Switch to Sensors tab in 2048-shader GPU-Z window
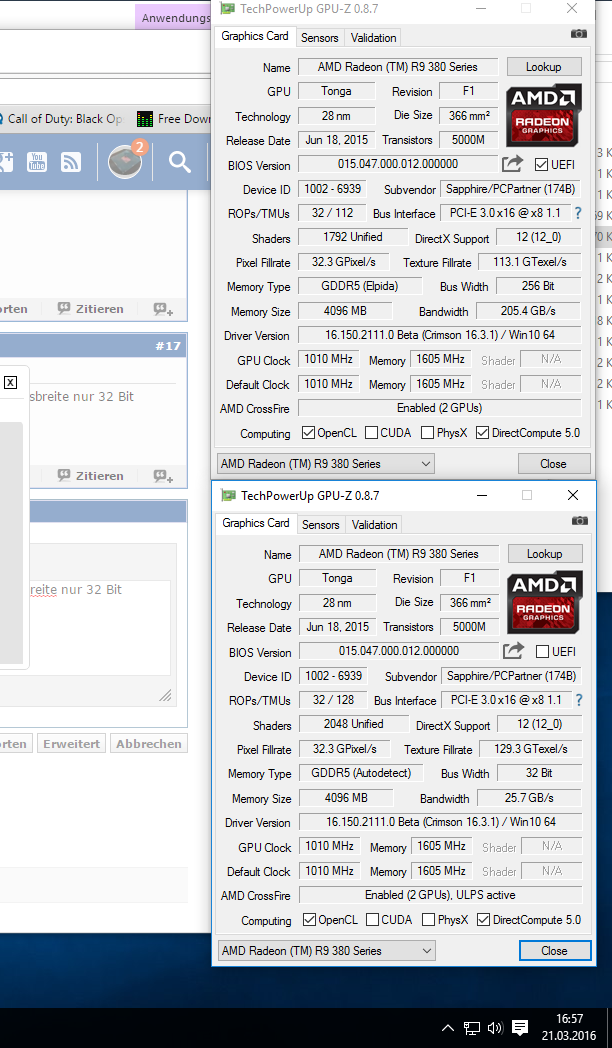Screen dimensions: 612x1048 321,525
